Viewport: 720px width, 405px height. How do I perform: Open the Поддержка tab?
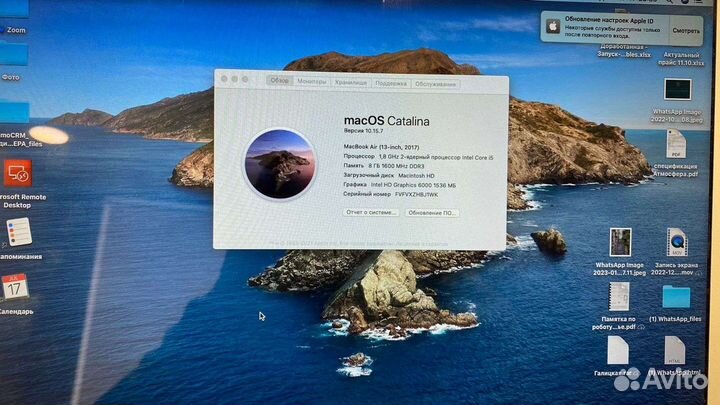(x=391, y=84)
